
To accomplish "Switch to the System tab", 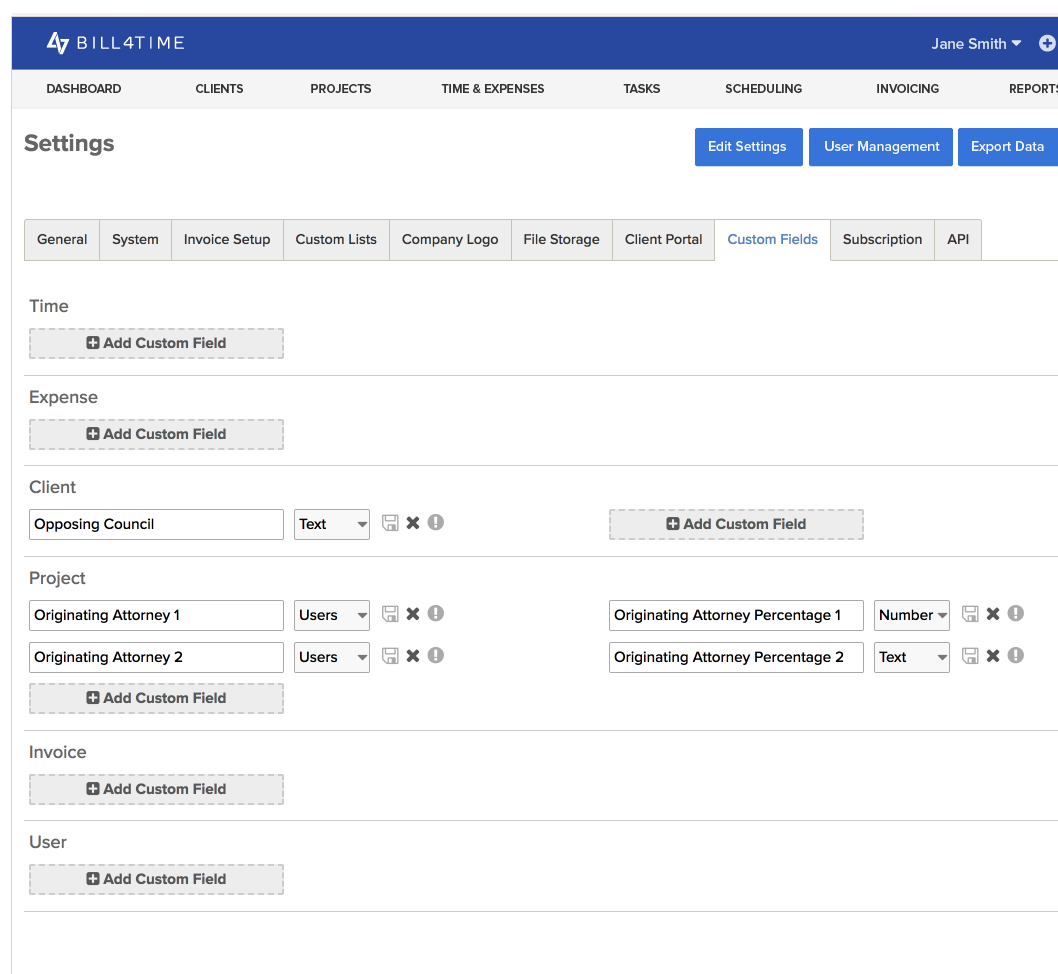I will [x=135, y=239].
